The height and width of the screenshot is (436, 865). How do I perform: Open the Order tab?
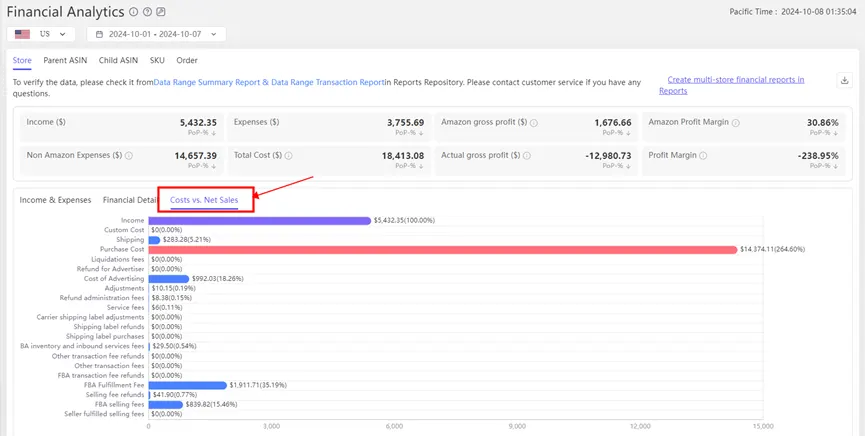click(187, 61)
